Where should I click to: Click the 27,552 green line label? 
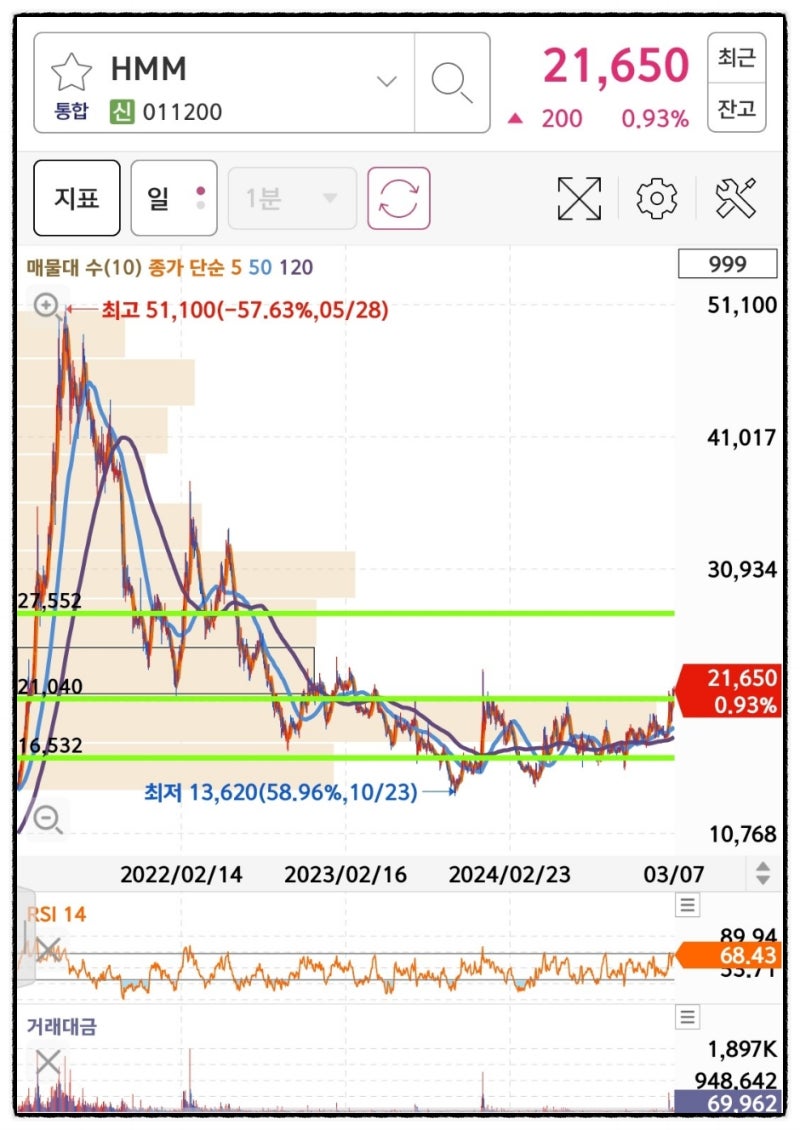pos(50,600)
